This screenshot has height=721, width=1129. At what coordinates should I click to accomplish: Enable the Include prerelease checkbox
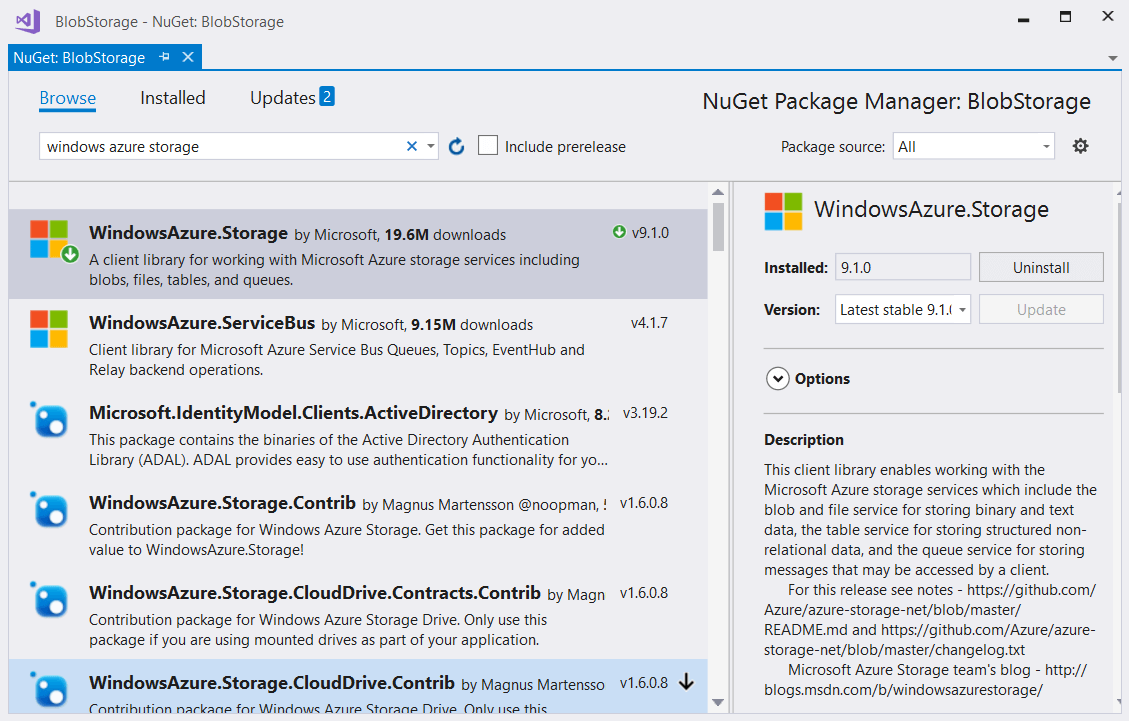coord(488,145)
